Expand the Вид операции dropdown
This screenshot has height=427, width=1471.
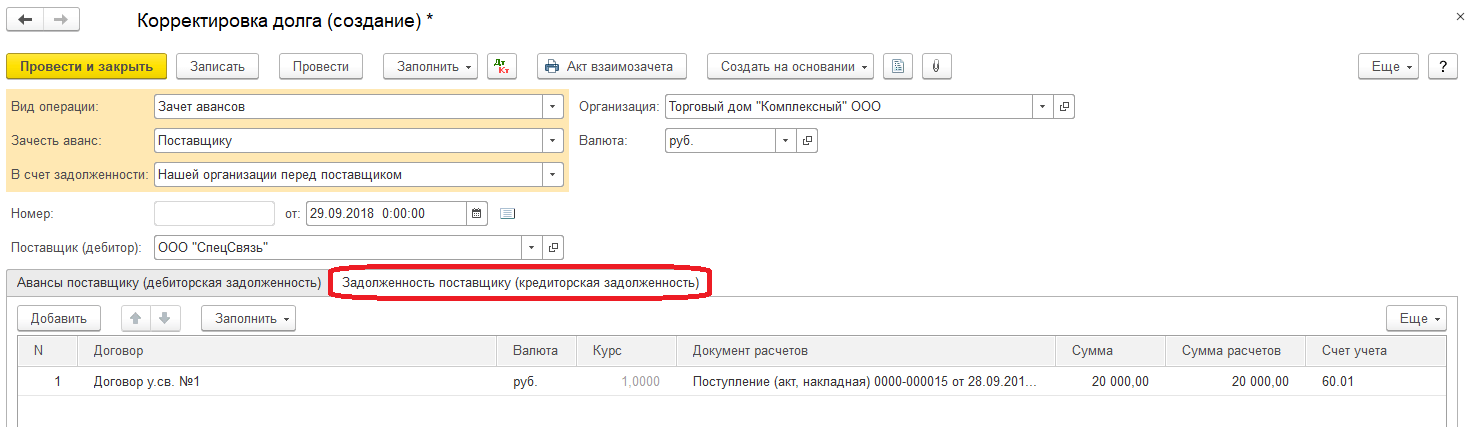(x=552, y=107)
